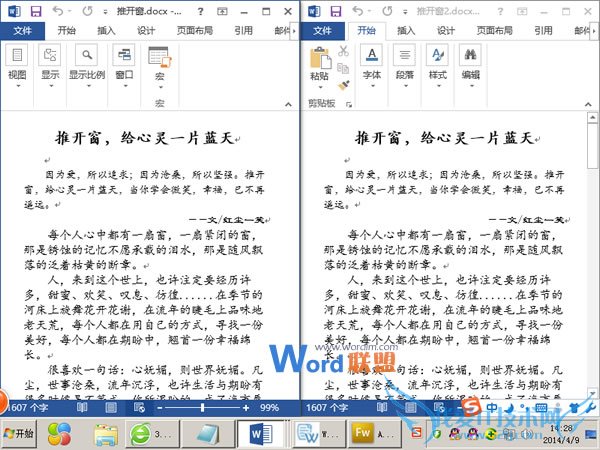Click the 99% zoom level in the left status bar
The width and height of the screenshot is (600, 450).
pos(269,408)
